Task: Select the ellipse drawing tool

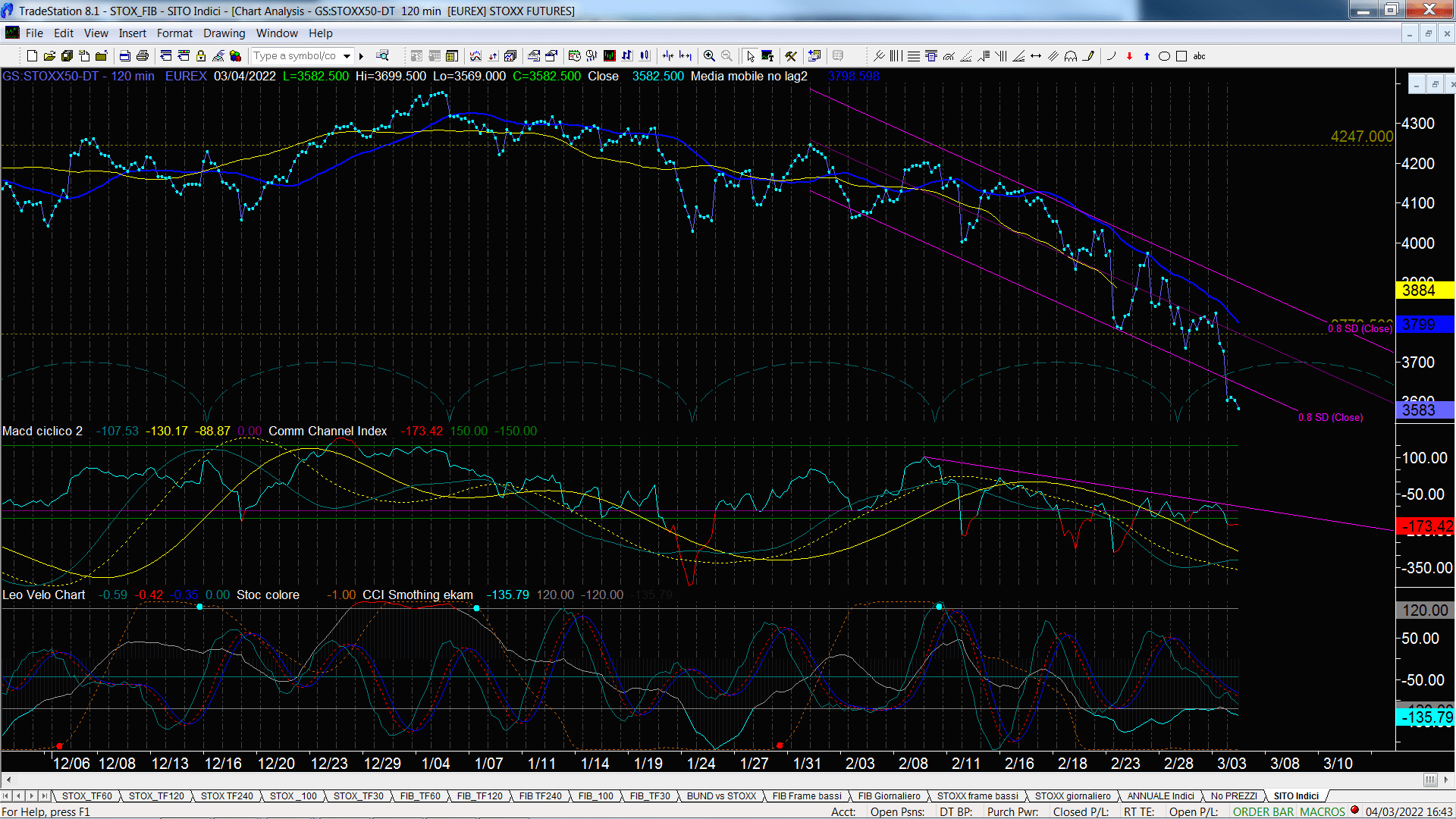Action: click(x=1164, y=55)
